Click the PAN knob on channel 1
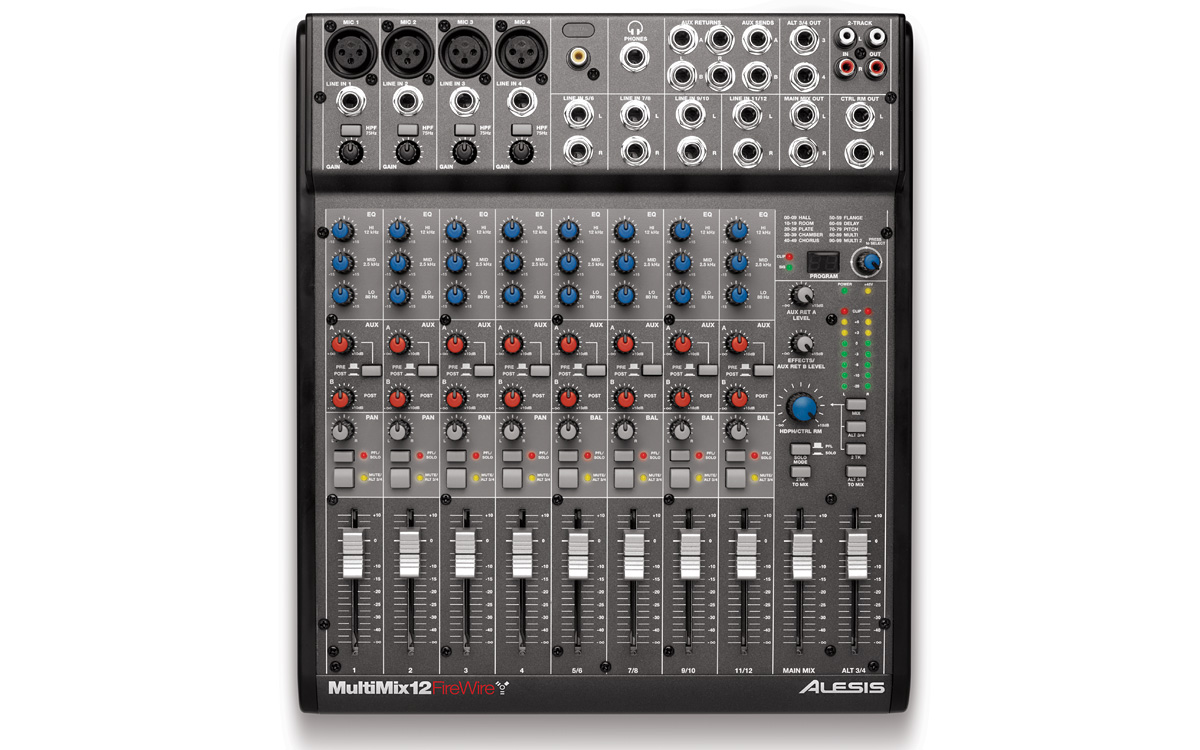 tap(342, 431)
